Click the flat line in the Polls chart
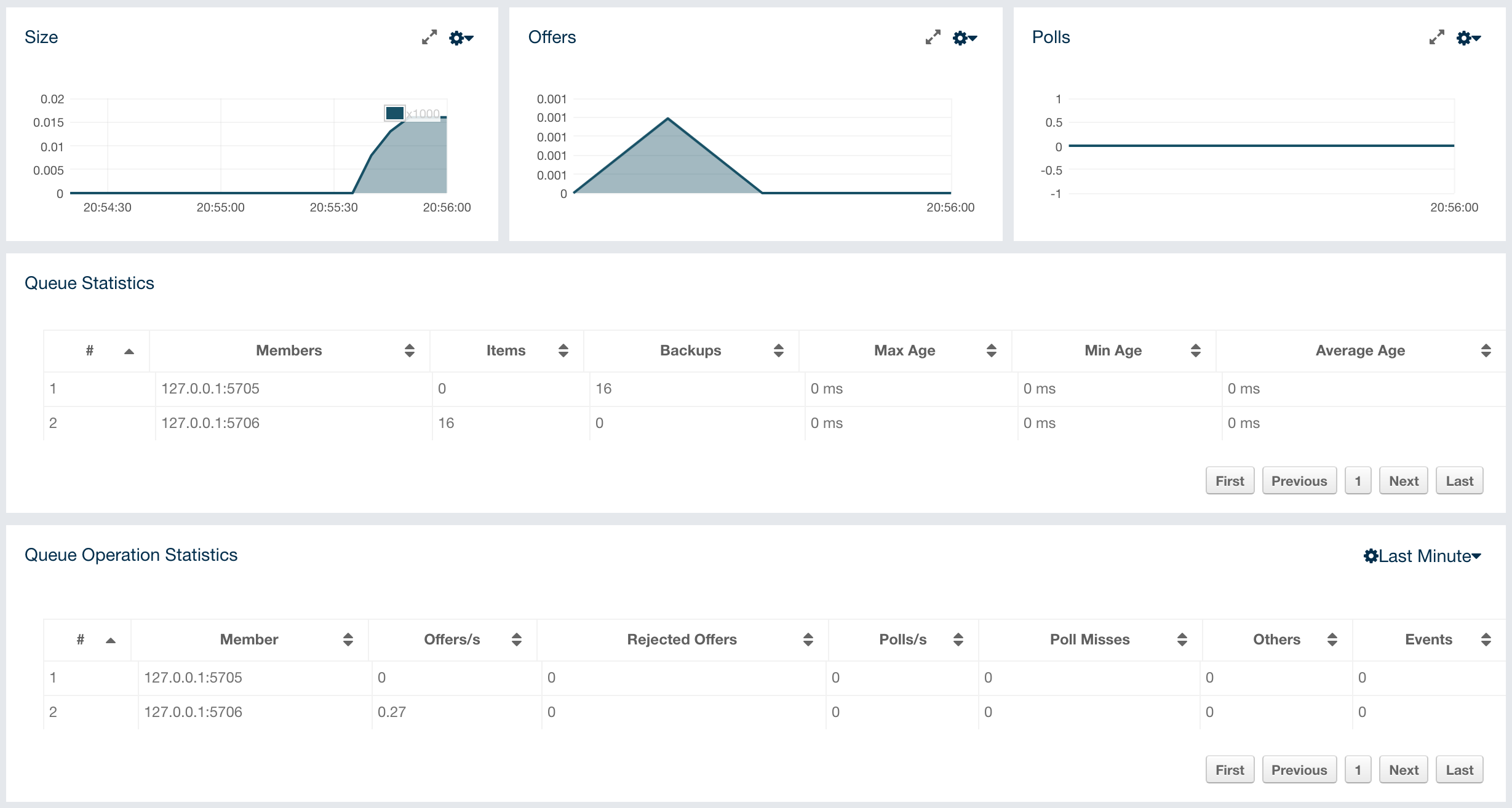 1262,146
